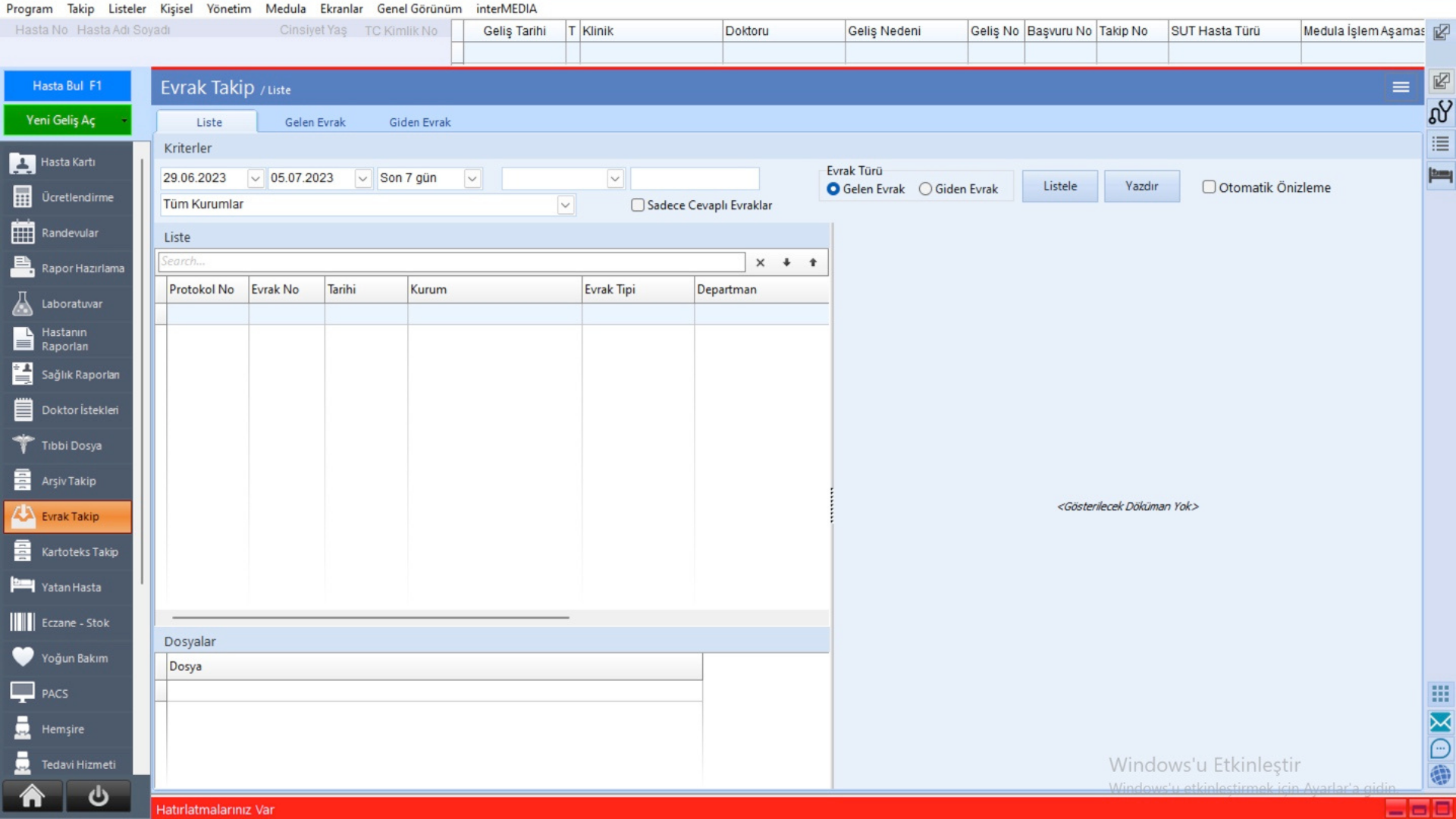Select the Giden Evrak radio button

pos(925,189)
